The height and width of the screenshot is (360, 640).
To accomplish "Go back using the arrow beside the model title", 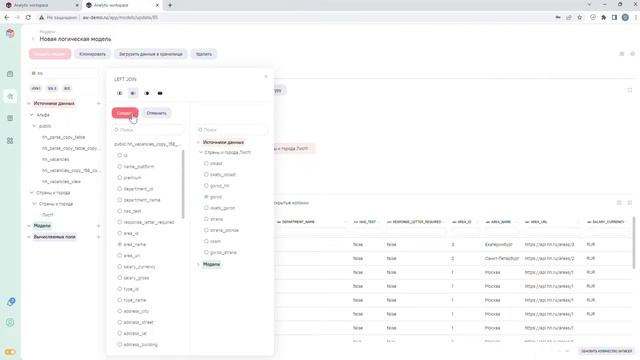I will [x=33, y=39].
